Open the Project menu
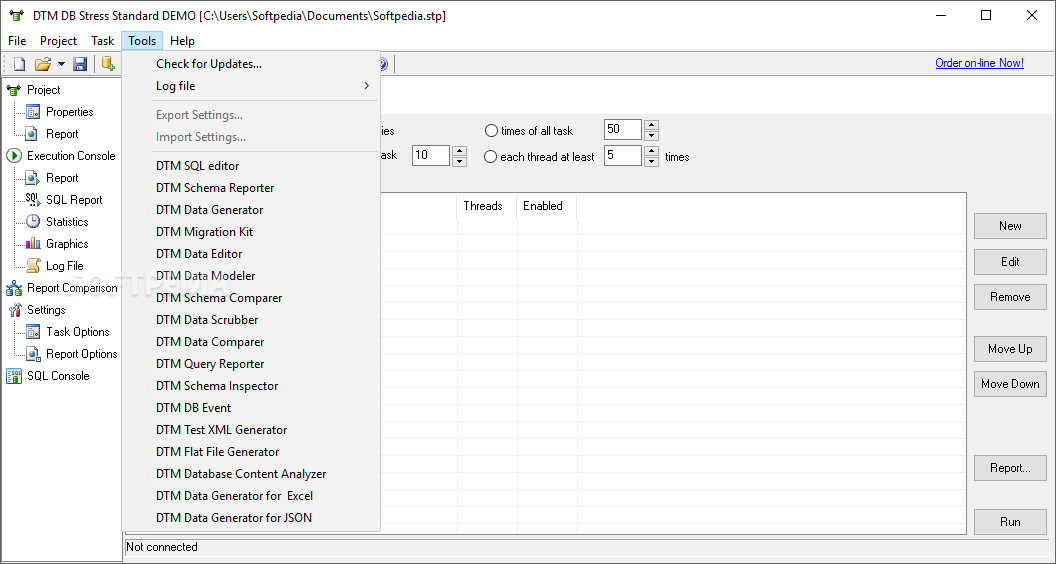 tap(59, 41)
